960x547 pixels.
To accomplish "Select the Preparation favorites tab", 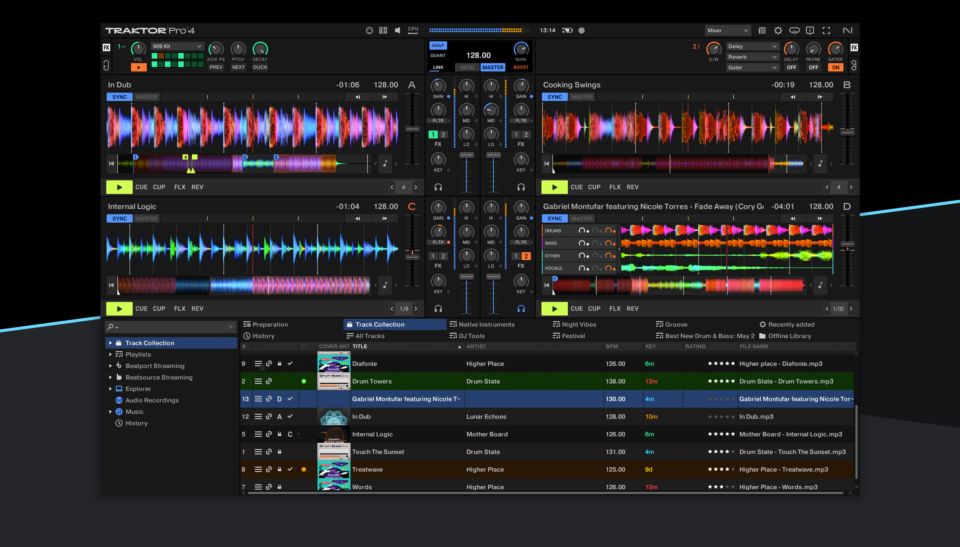I will coord(265,324).
